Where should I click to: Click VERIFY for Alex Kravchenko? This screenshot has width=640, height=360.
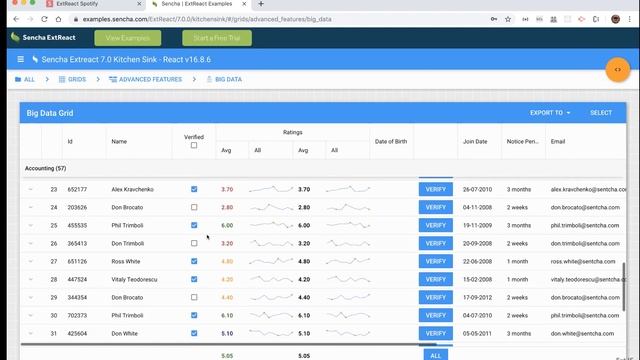(x=436, y=189)
